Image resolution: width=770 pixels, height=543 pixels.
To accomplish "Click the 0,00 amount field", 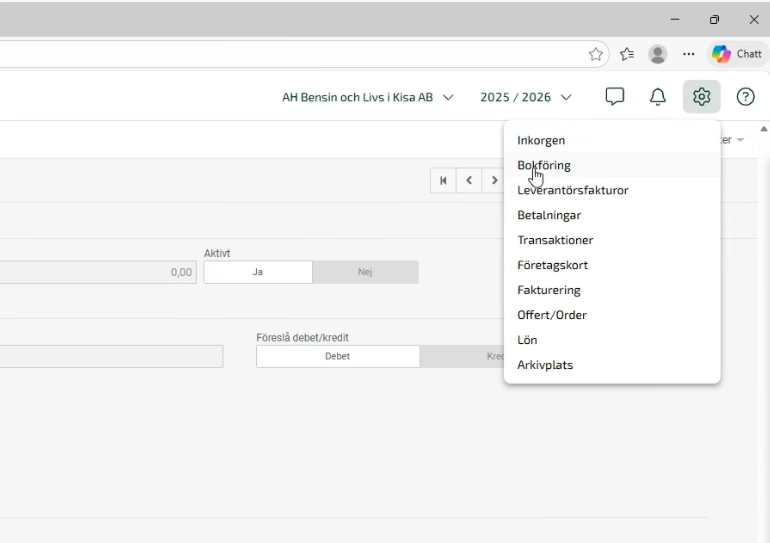I will pos(98,272).
